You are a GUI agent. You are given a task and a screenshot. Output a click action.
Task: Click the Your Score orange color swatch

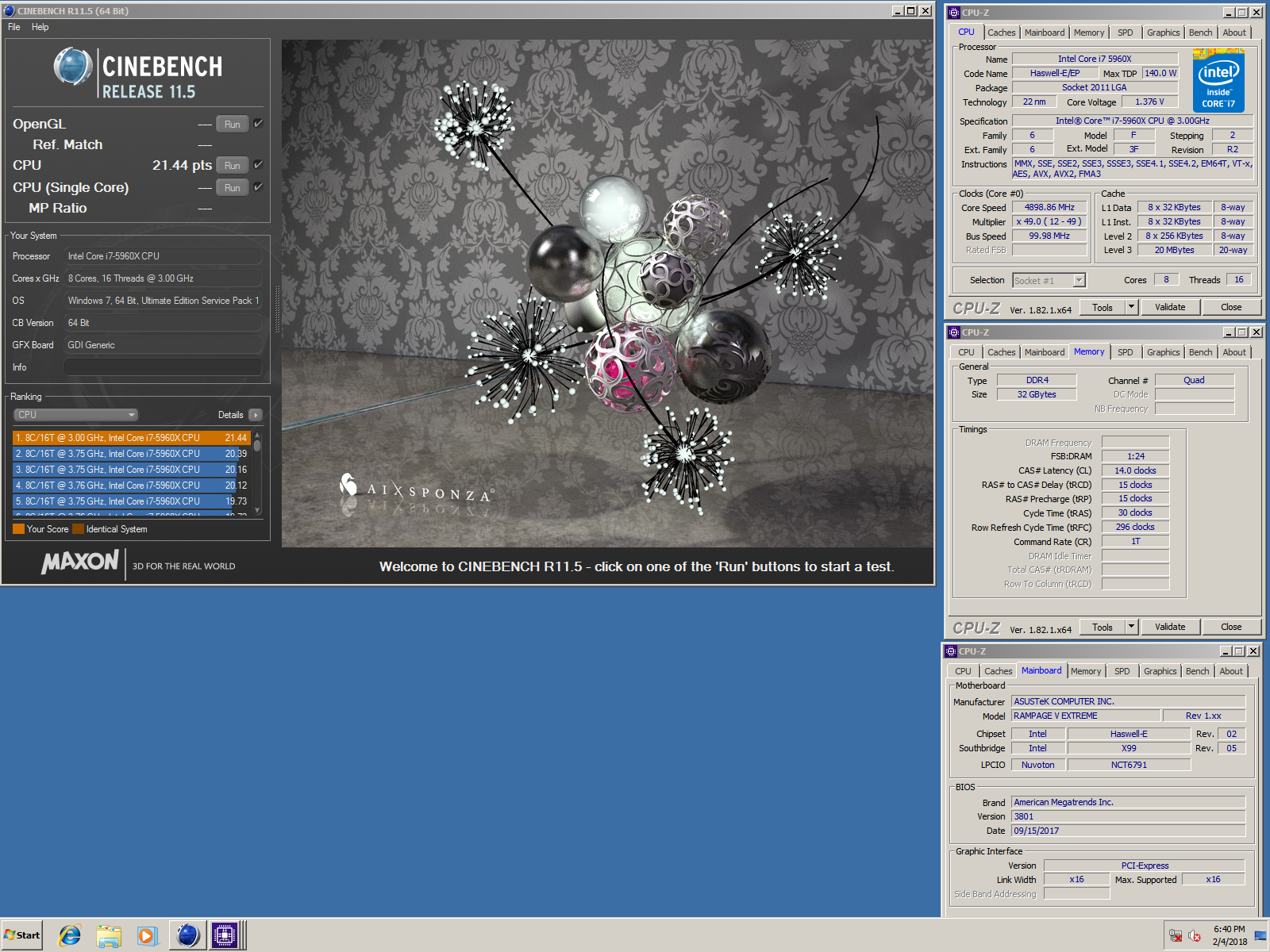point(18,529)
